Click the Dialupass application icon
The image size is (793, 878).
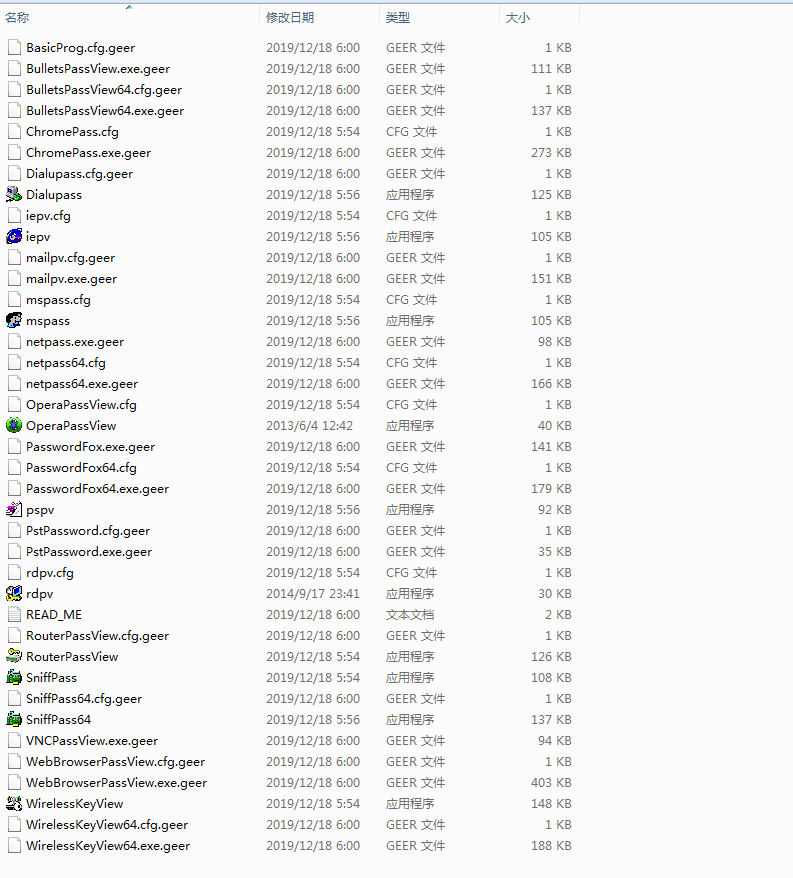coord(14,195)
